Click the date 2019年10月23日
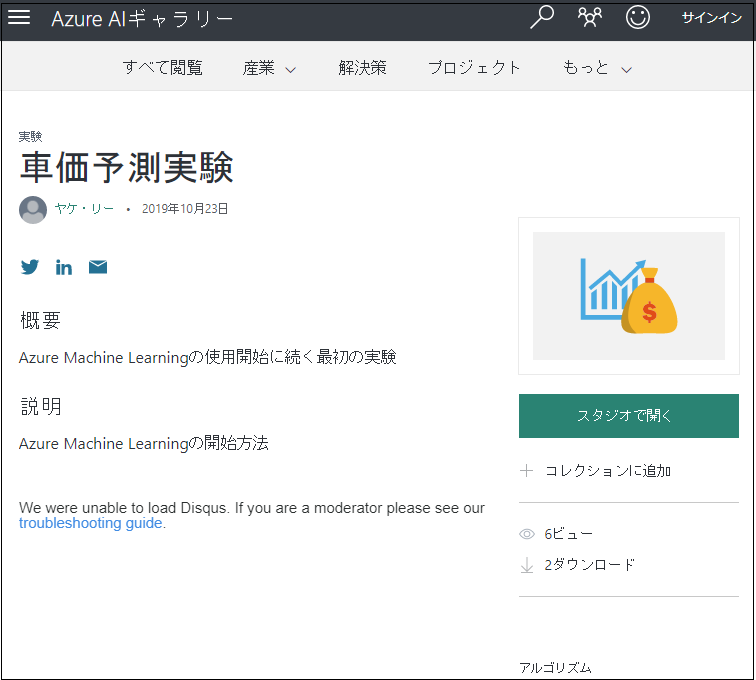This screenshot has width=756, height=680. pyautogui.click(x=185, y=209)
